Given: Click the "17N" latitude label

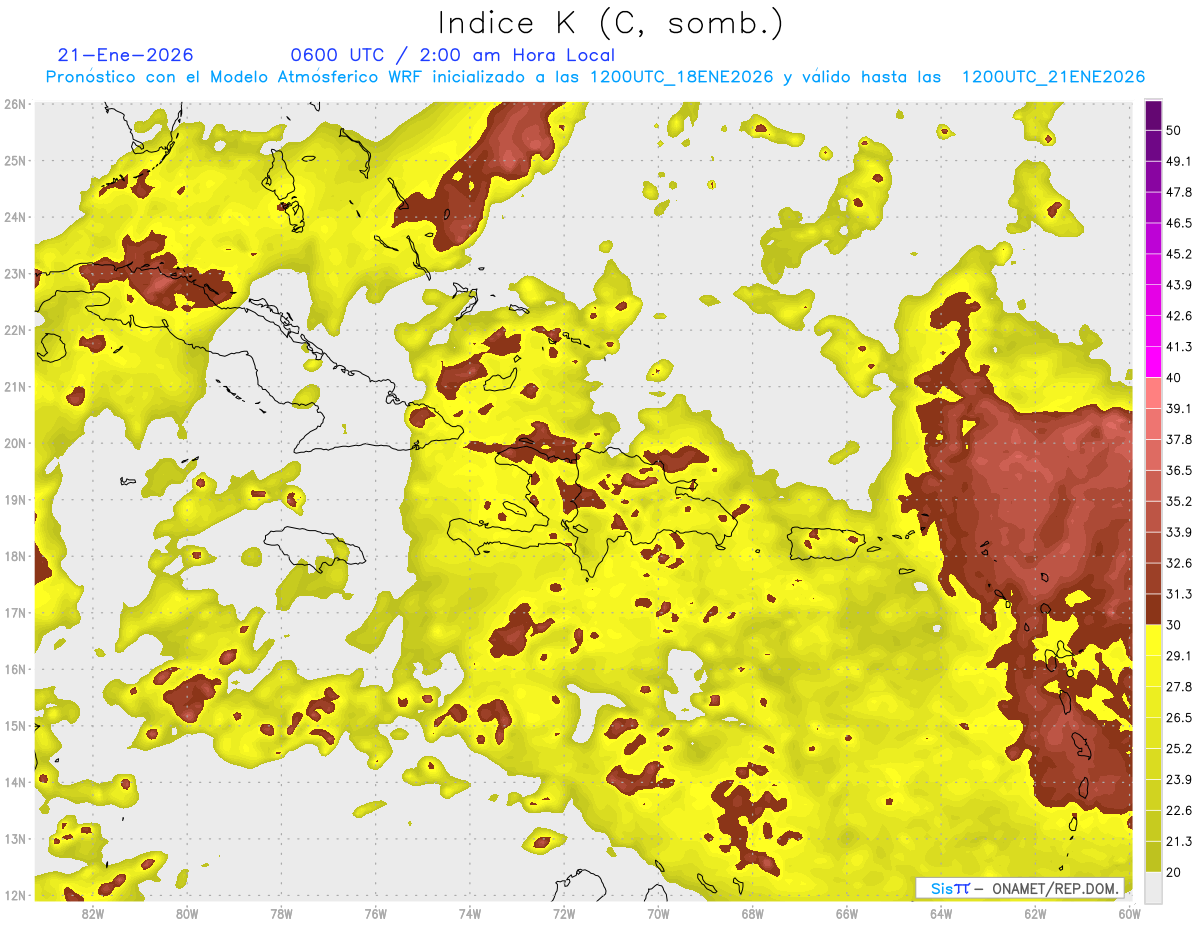Looking at the screenshot, I should coord(14,613).
